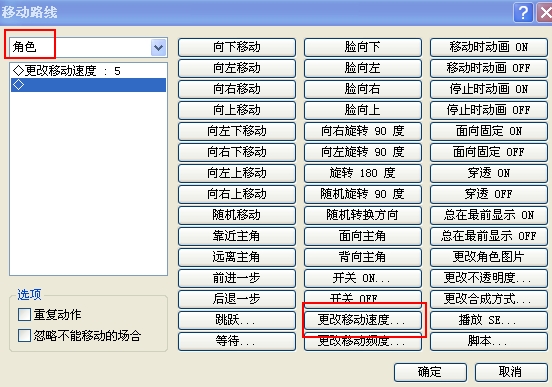Add the 向左上移动 command
The image size is (552, 387).
(x=237, y=173)
